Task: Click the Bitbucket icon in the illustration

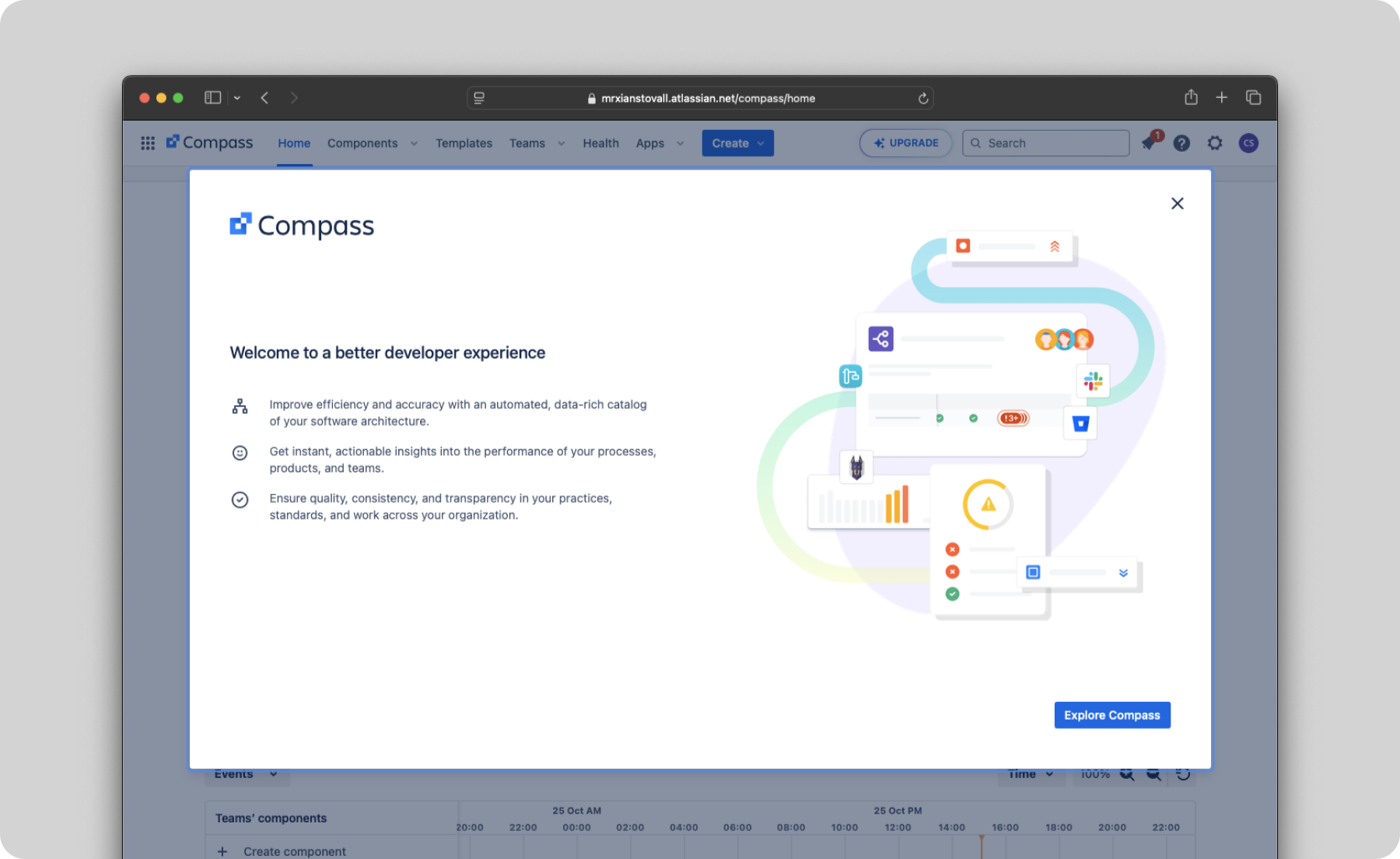Action: coord(1080,423)
